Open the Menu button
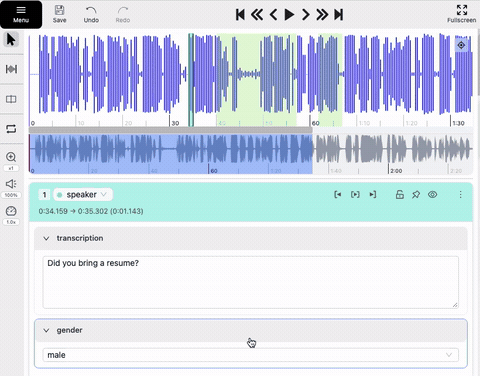 point(21,14)
